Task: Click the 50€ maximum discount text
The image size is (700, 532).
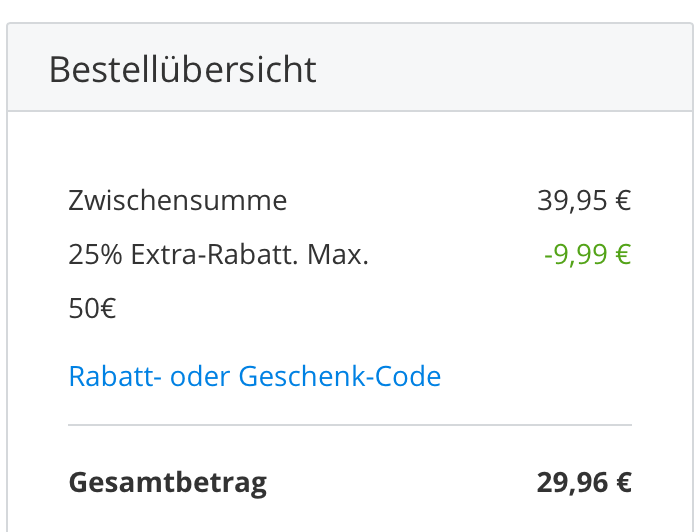Action: pos(92,309)
